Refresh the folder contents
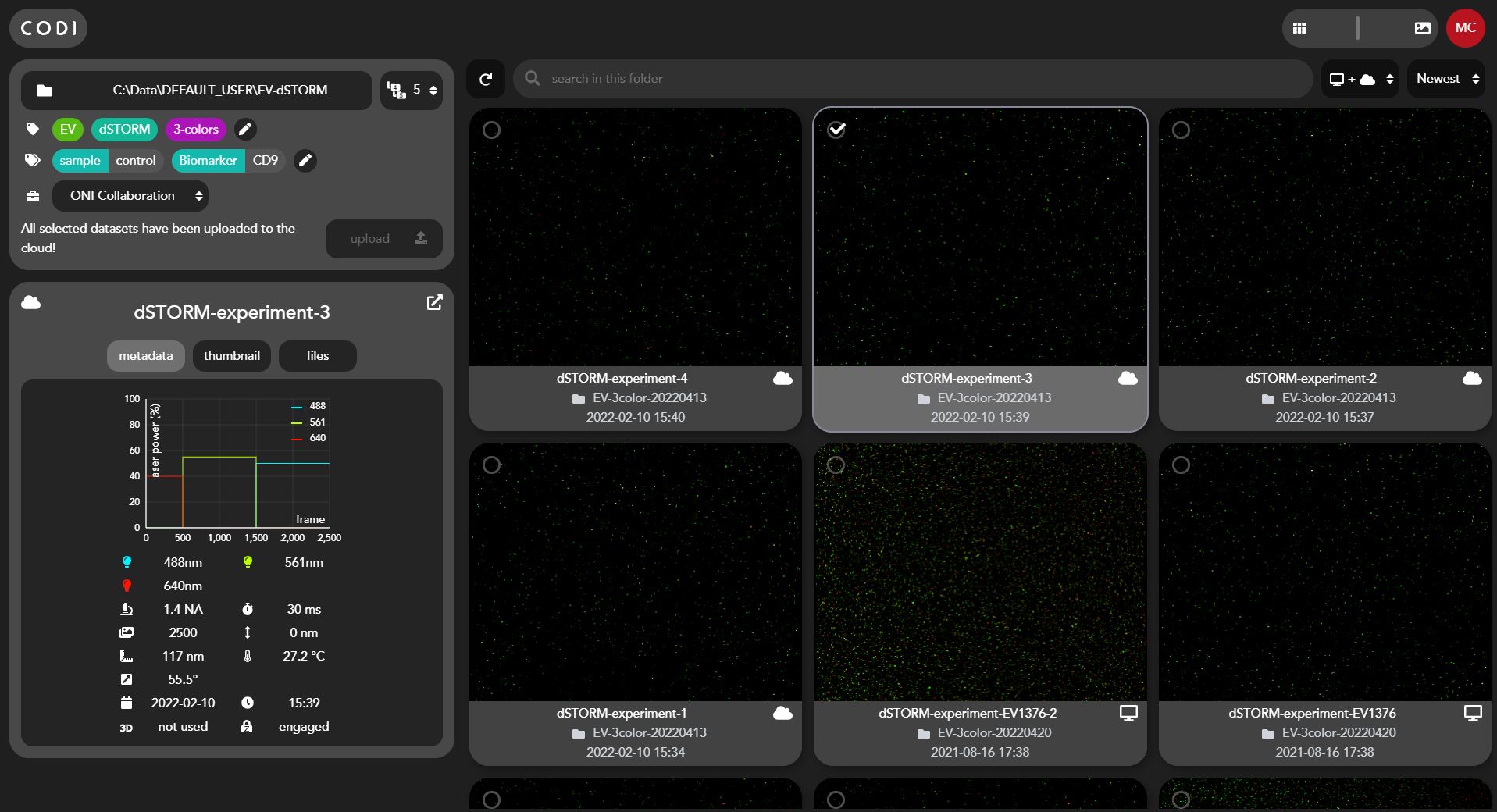The image size is (1497, 812). pos(486,79)
